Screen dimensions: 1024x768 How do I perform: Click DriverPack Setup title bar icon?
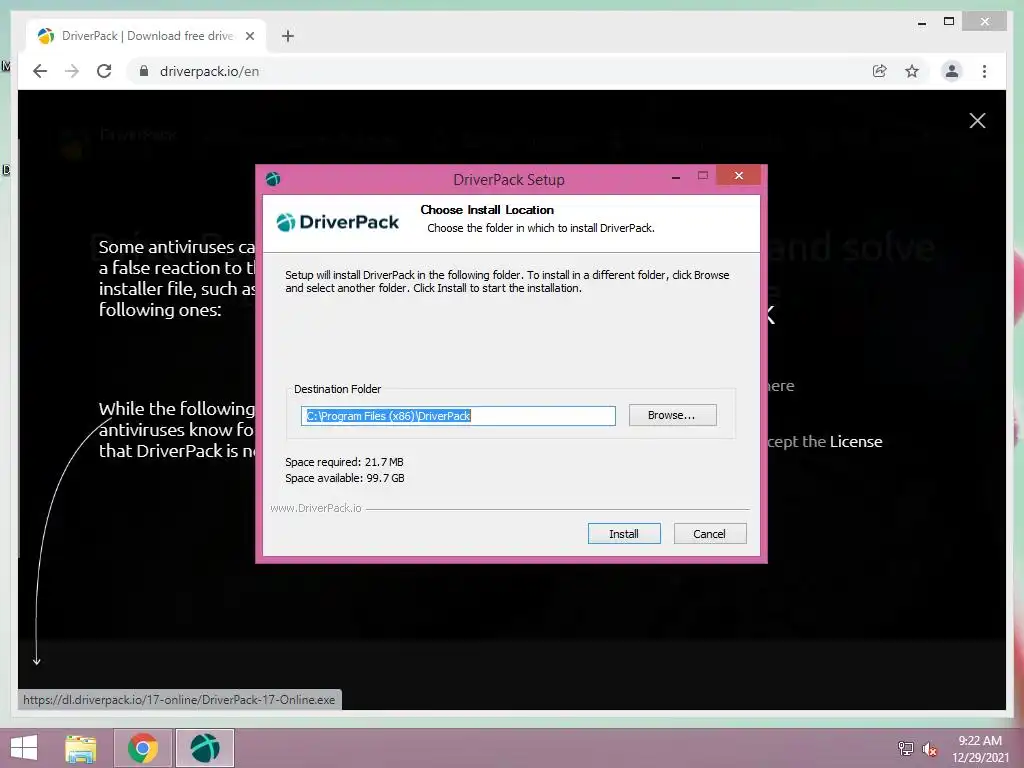(x=273, y=179)
